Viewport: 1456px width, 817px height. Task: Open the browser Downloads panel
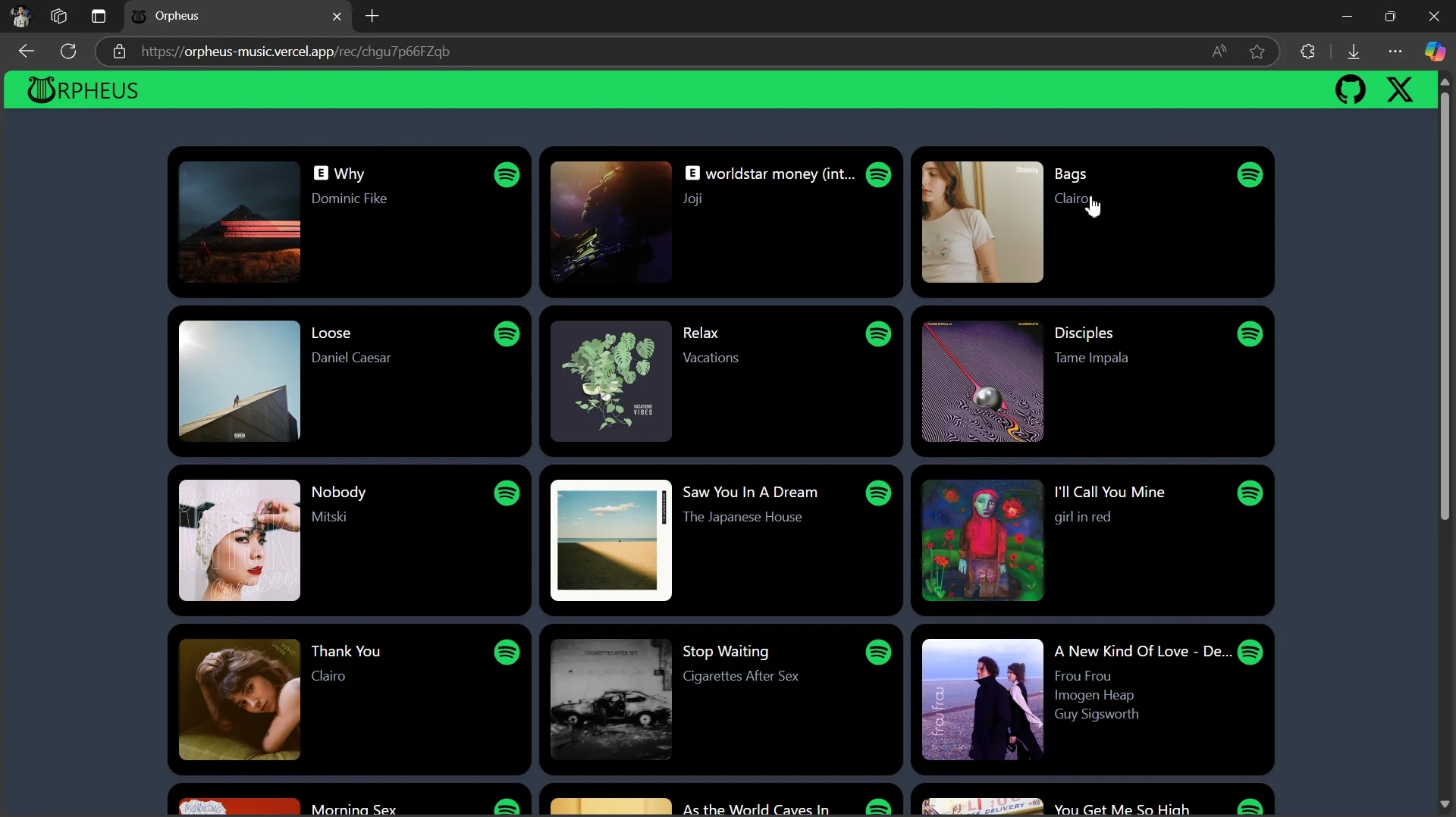coord(1354,51)
